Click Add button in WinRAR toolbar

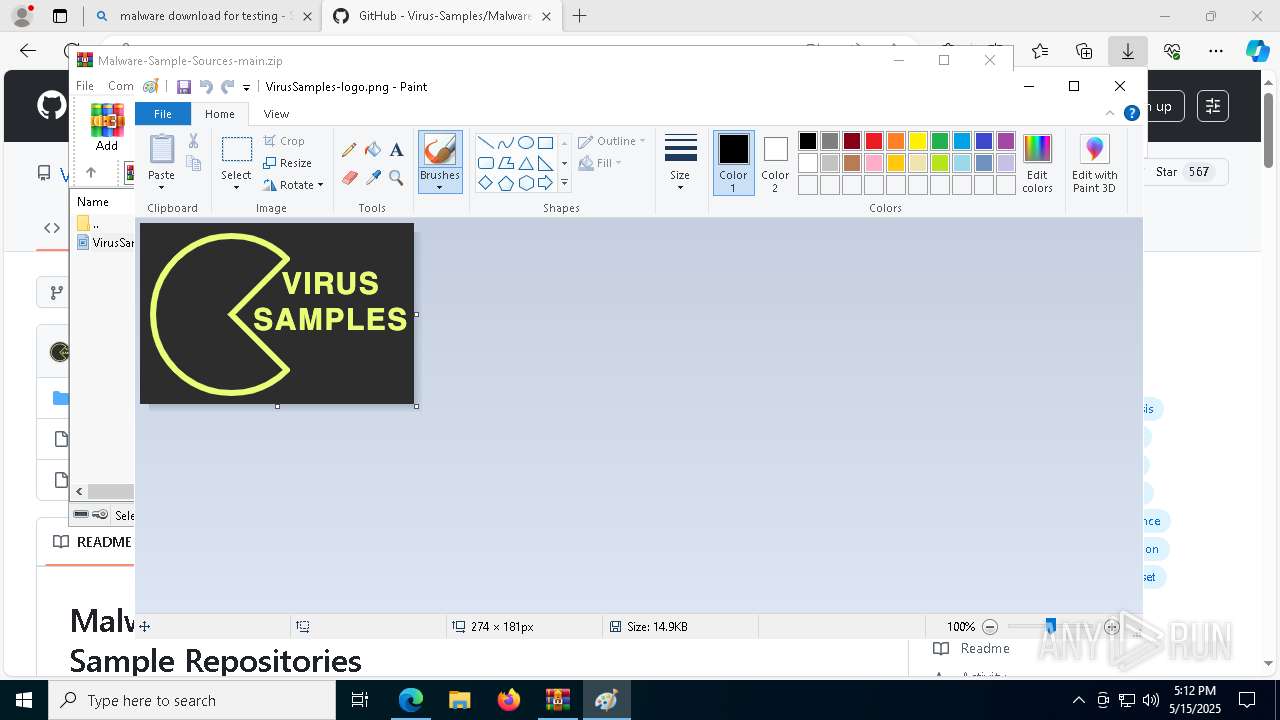[x=107, y=128]
